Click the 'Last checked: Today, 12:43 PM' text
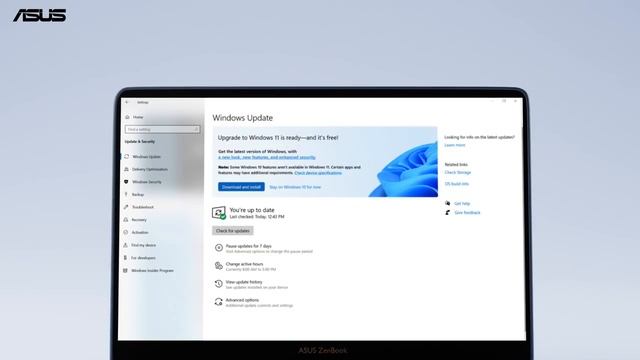 pyautogui.click(x=257, y=217)
